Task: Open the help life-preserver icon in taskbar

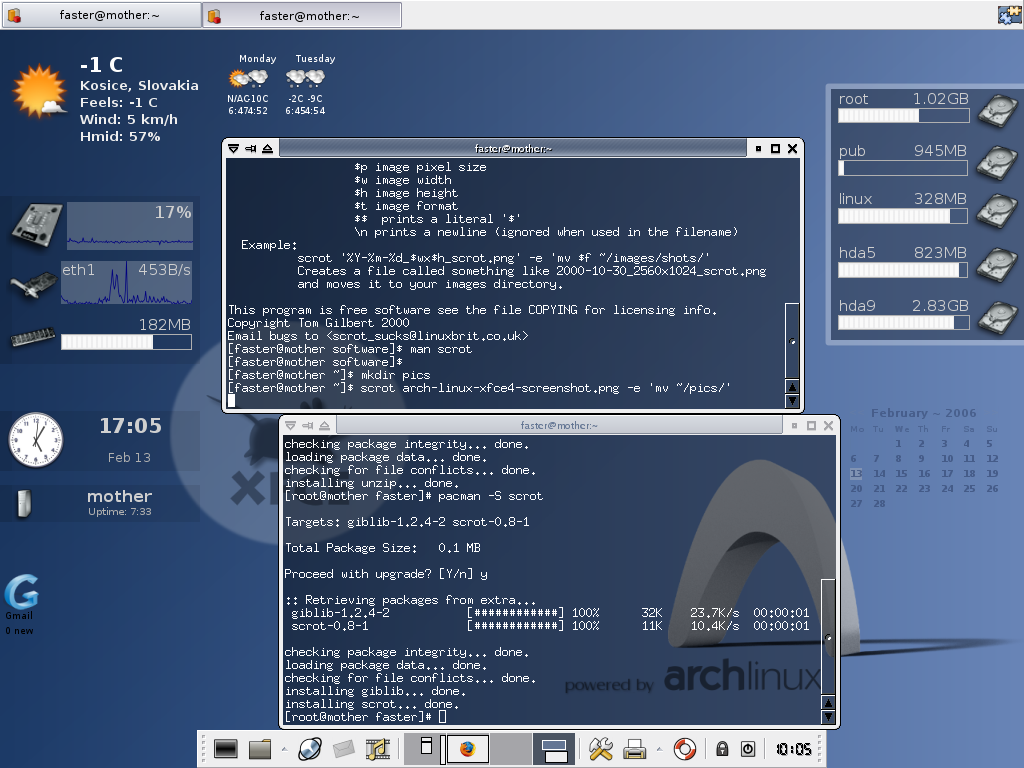Action: pos(683,748)
